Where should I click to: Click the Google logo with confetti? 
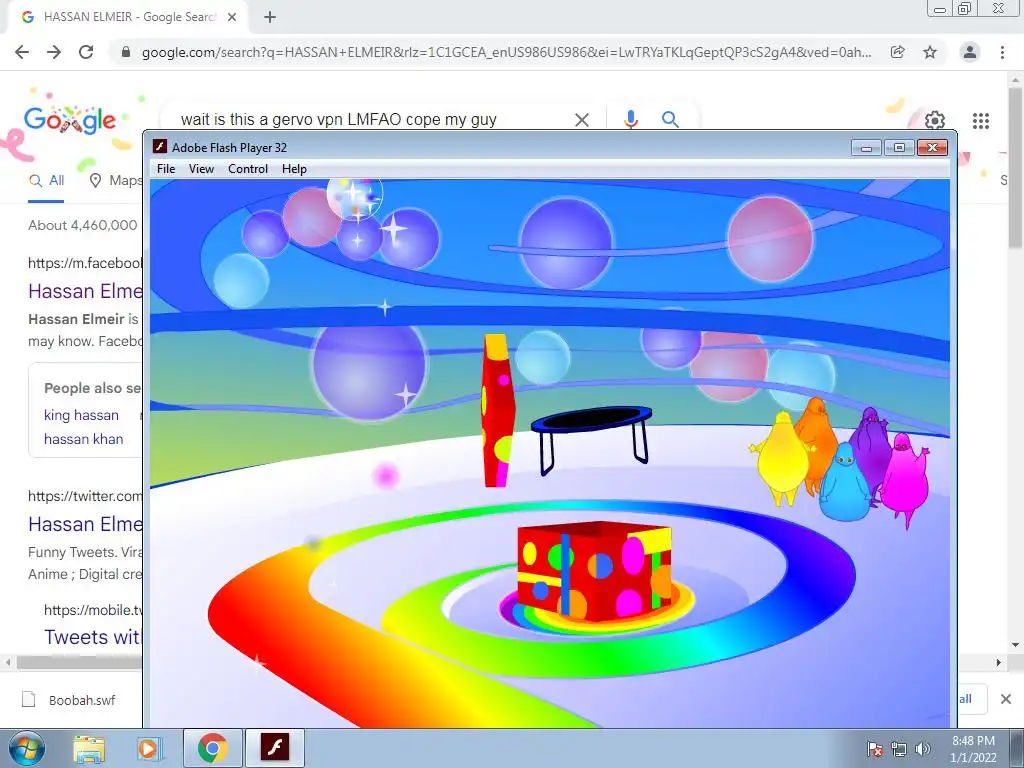click(x=70, y=120)
